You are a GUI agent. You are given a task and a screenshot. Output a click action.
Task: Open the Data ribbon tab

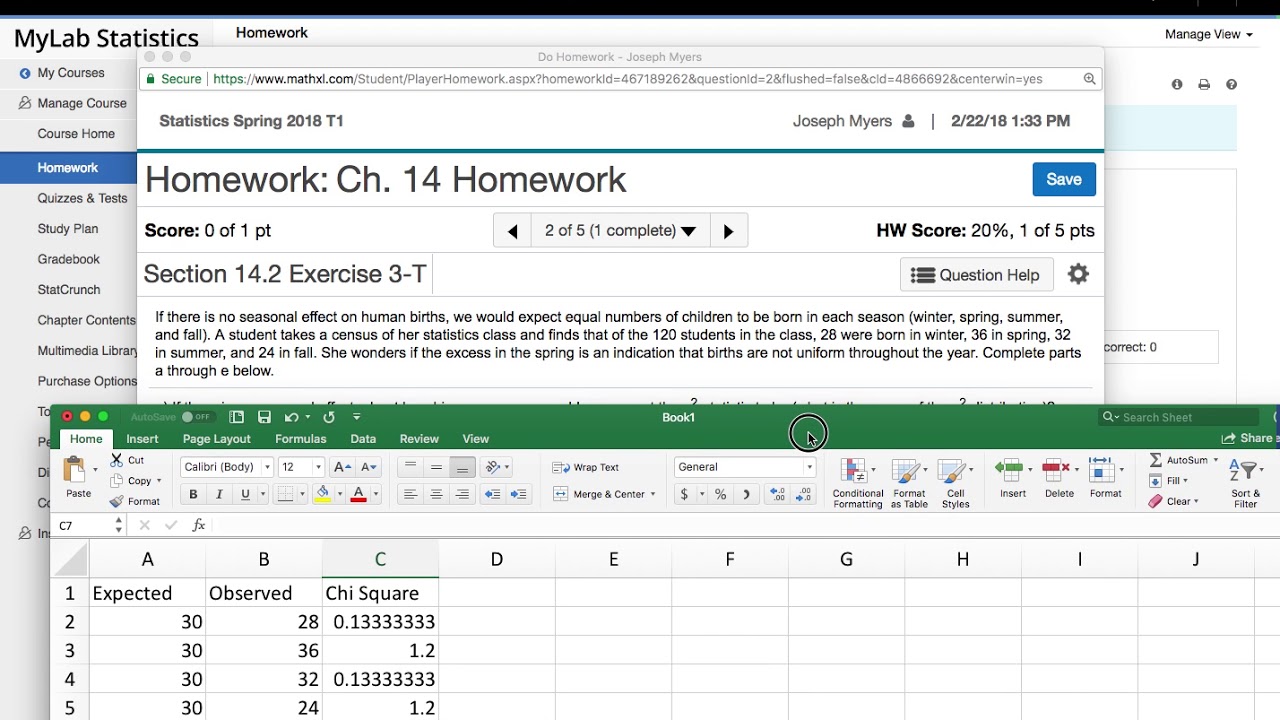click(363, 439)
